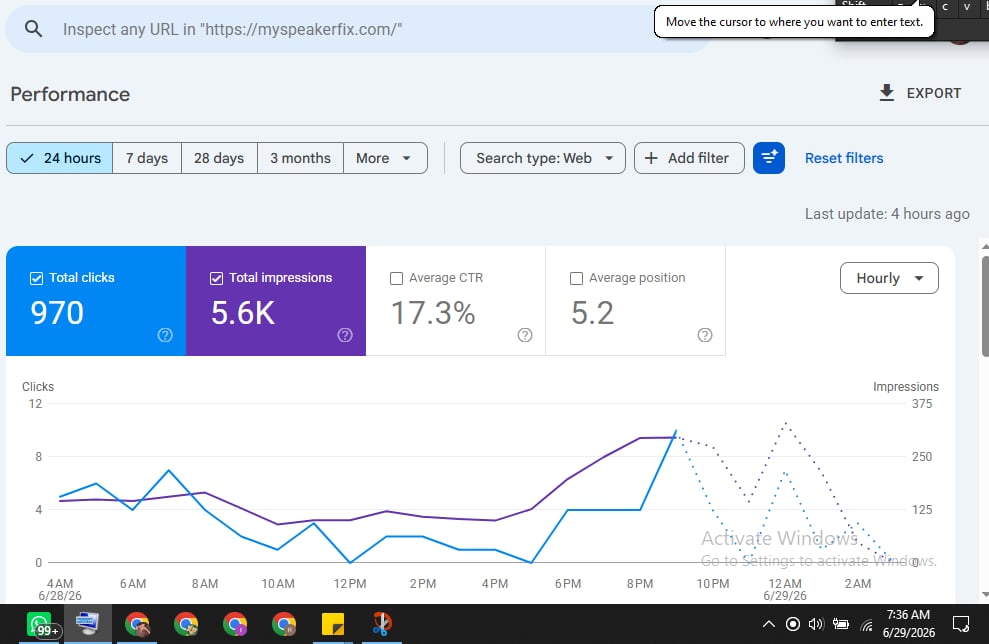The image size is (989, 644).
Task: Select the Total impressions 5.6K card
Action: [276, 301]
